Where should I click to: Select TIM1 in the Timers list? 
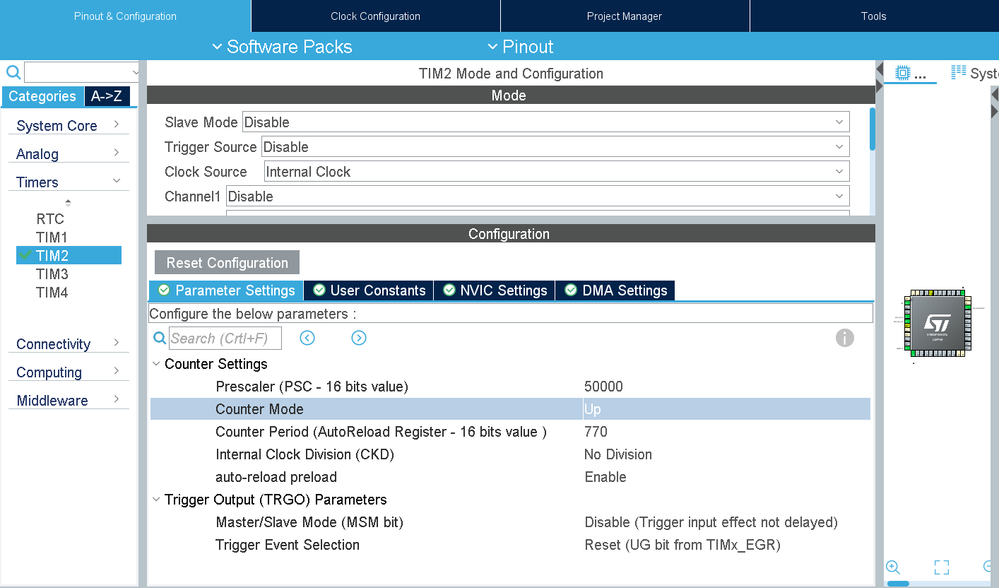click(x=52, y=237)
